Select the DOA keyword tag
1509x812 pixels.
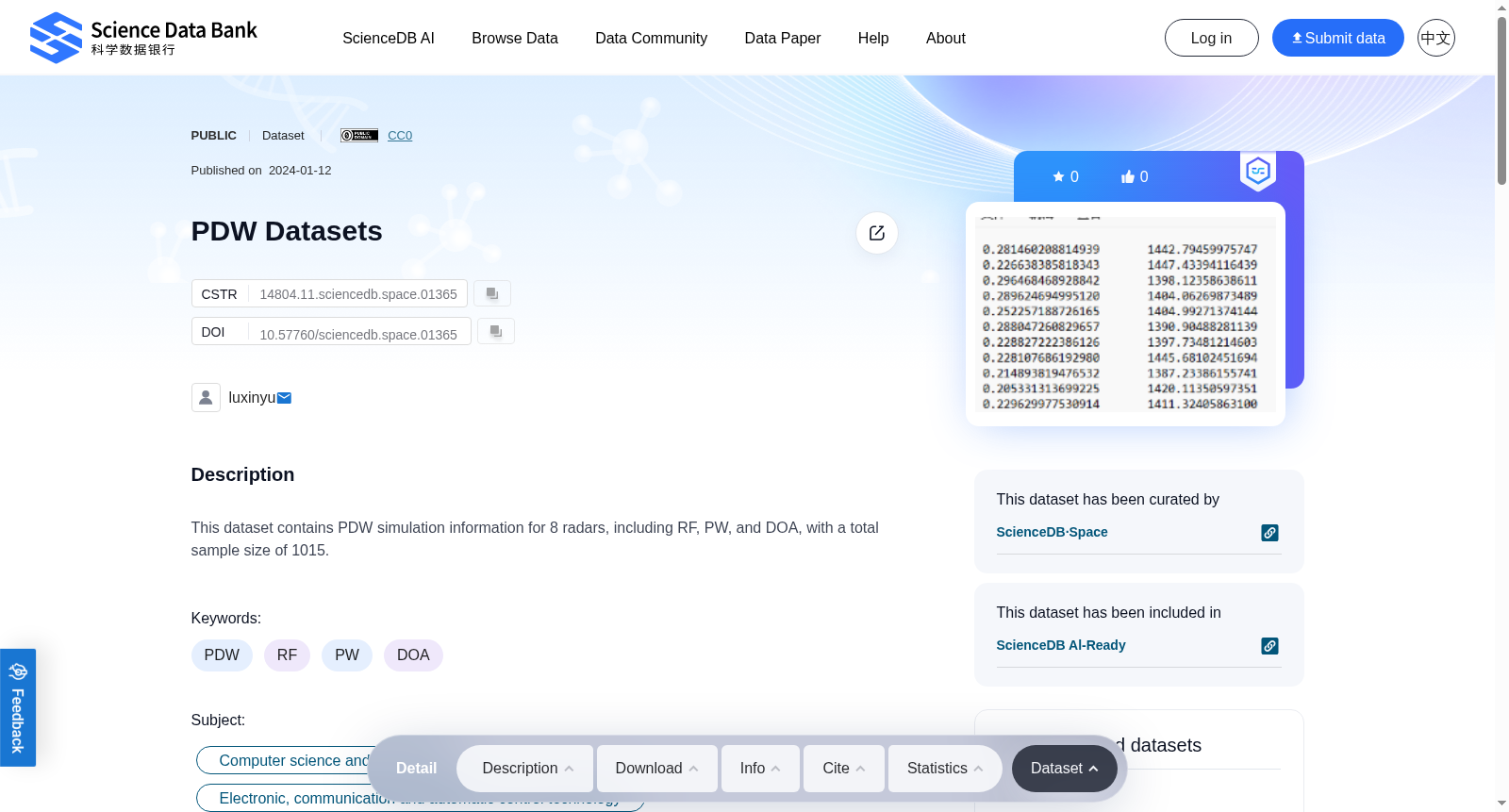tap(413, 655)
